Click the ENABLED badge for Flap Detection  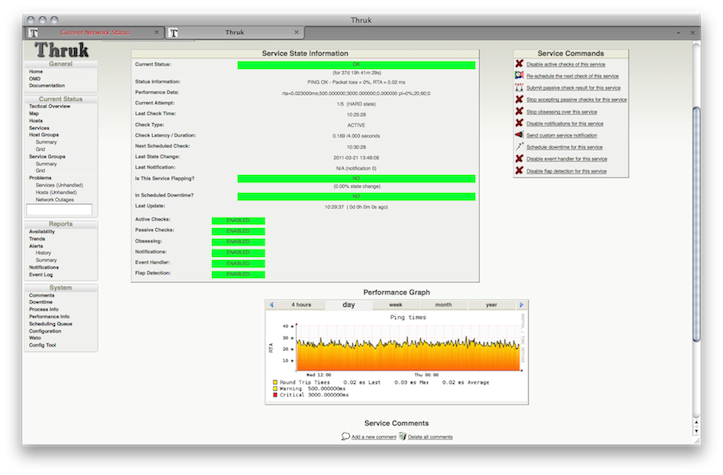(238, 274)
